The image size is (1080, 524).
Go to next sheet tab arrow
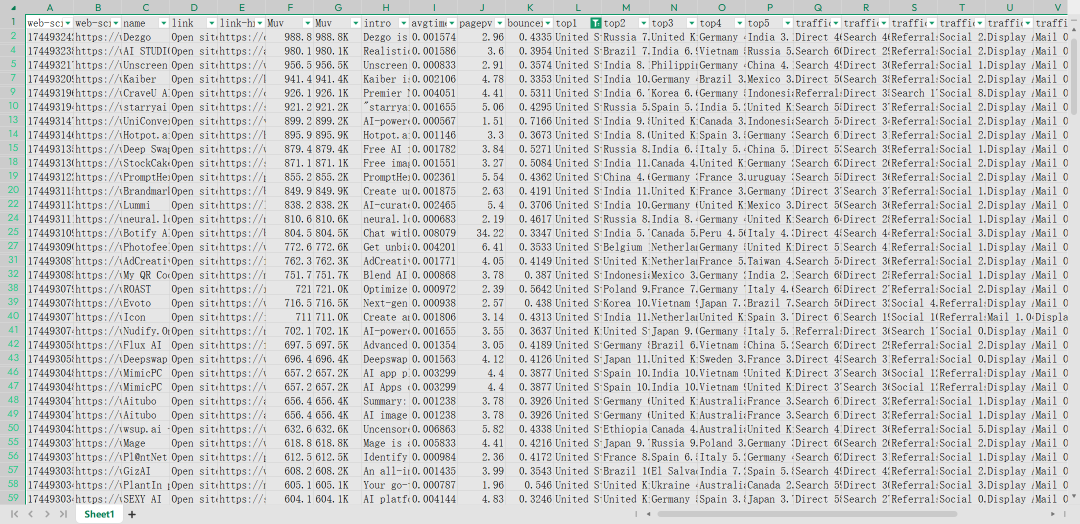[x=46, y=514]
